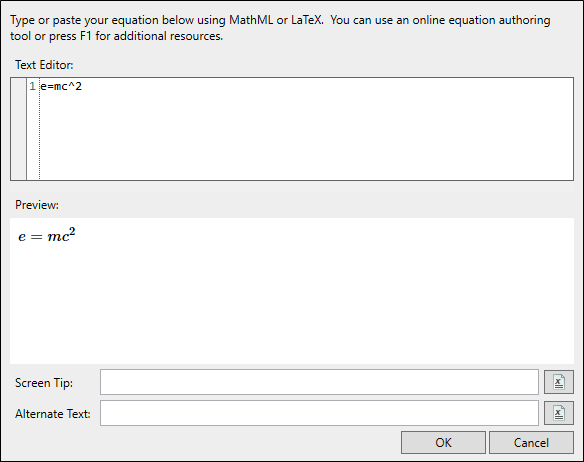Dismiss the dialog with Cancel
584x462 pixels.
tap(531, 443)
